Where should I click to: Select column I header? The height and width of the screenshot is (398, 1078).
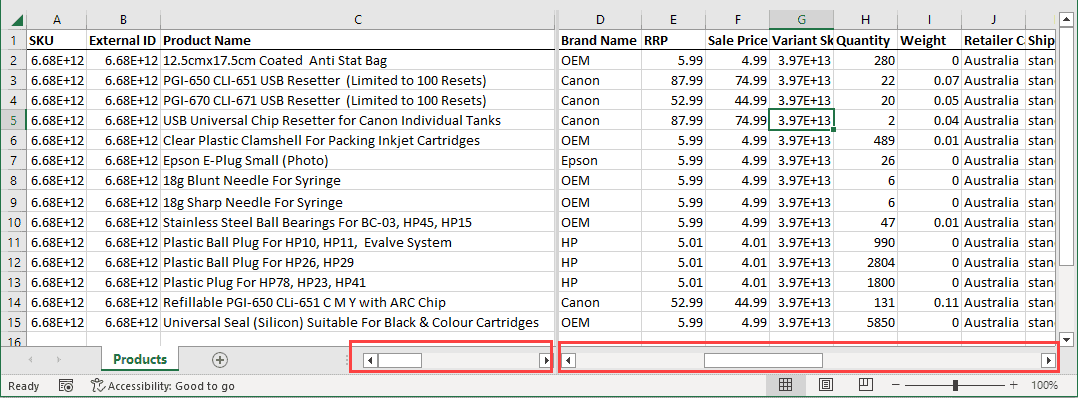point(930,20)
